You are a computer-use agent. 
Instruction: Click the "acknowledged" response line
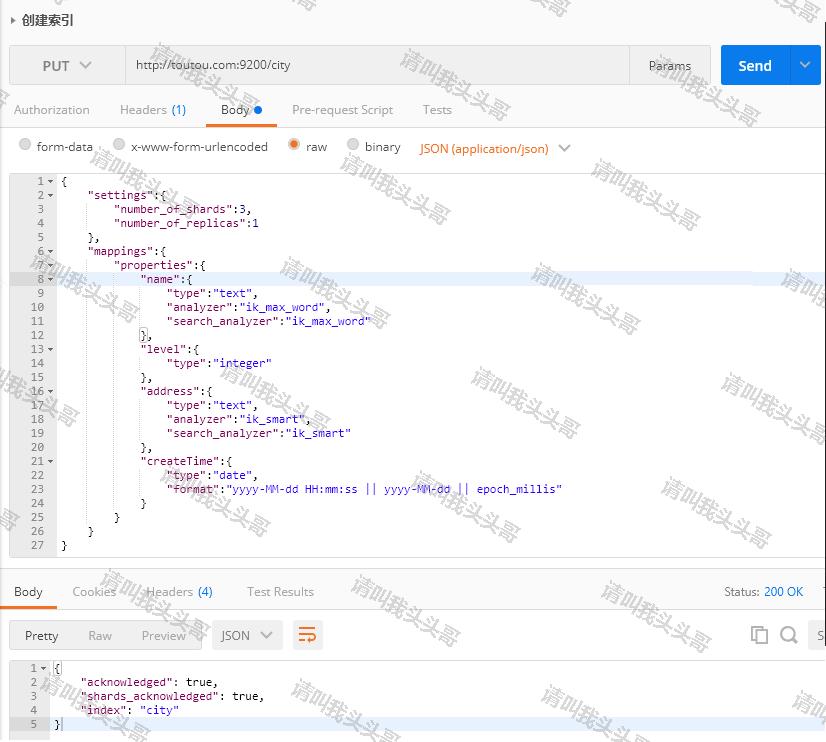pyautogui.click(x=149, y=682)
